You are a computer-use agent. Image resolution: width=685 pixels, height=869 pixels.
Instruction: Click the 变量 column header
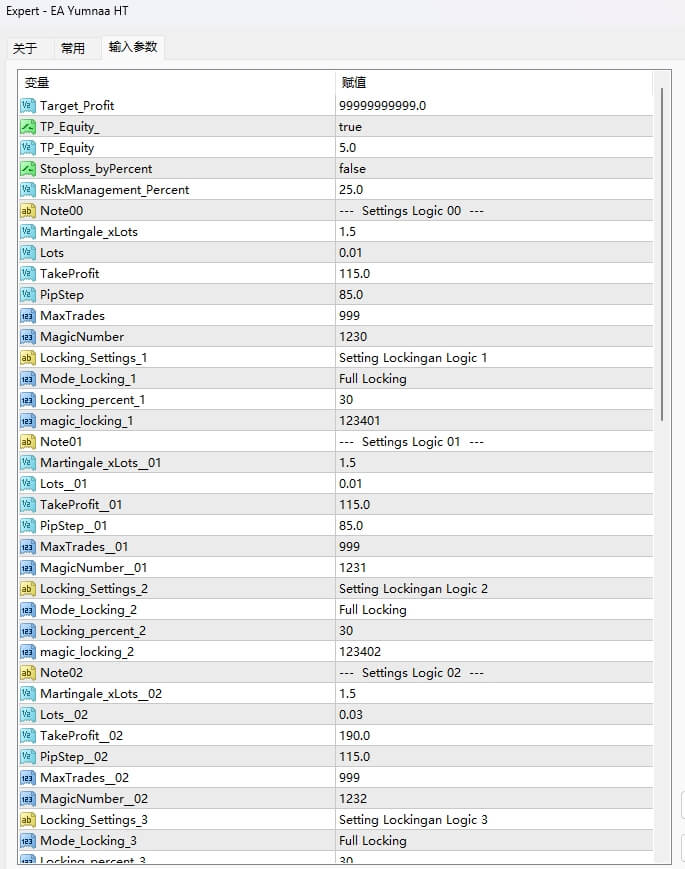click(x=175, y=83)
